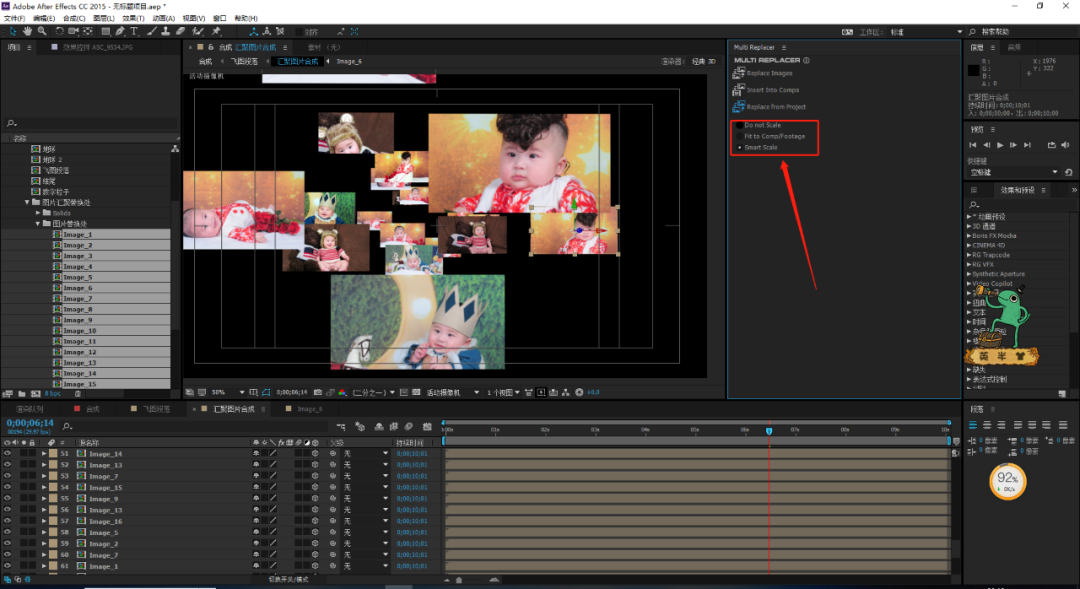
Task: Click the Replace Images text button
Action: coord(769,73)
